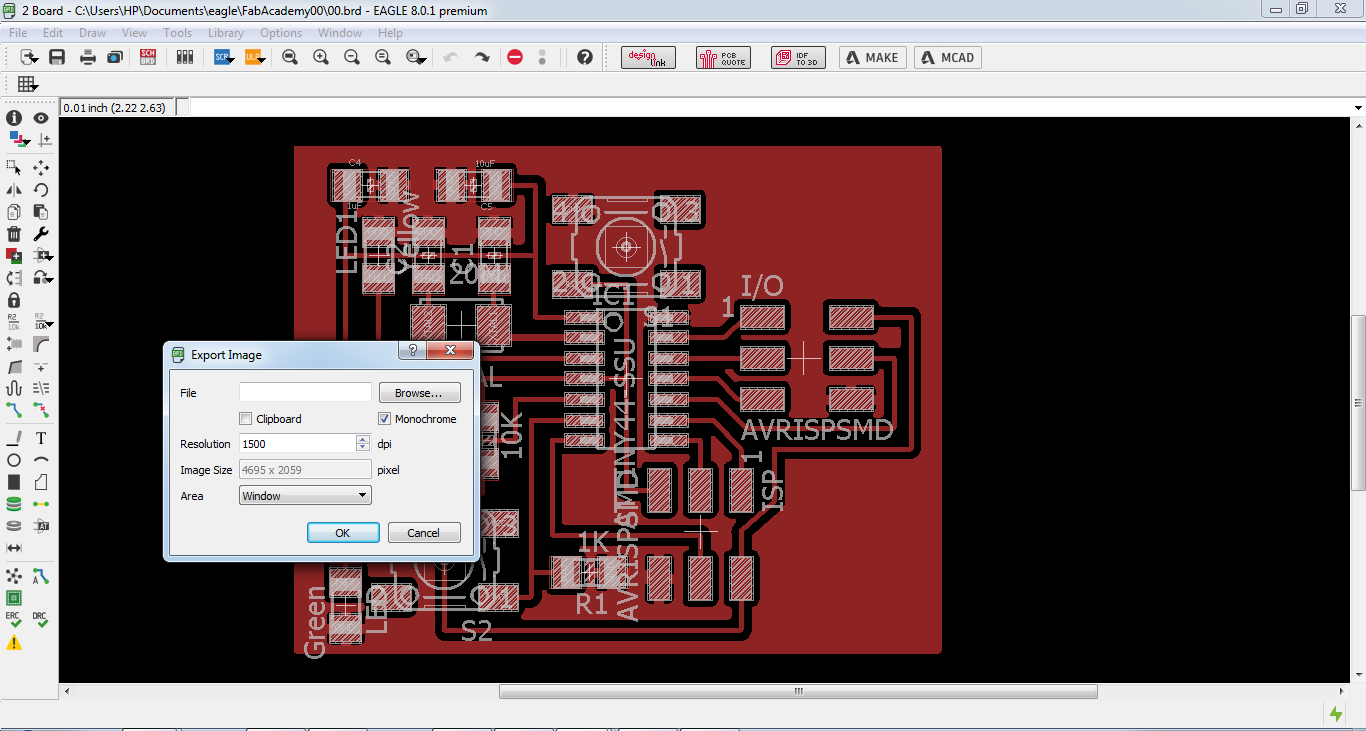Image resolution: width=1366 pixels, height=731 pixels.
Task: Select the Lock tool
Action: click(x=14, y=300)
